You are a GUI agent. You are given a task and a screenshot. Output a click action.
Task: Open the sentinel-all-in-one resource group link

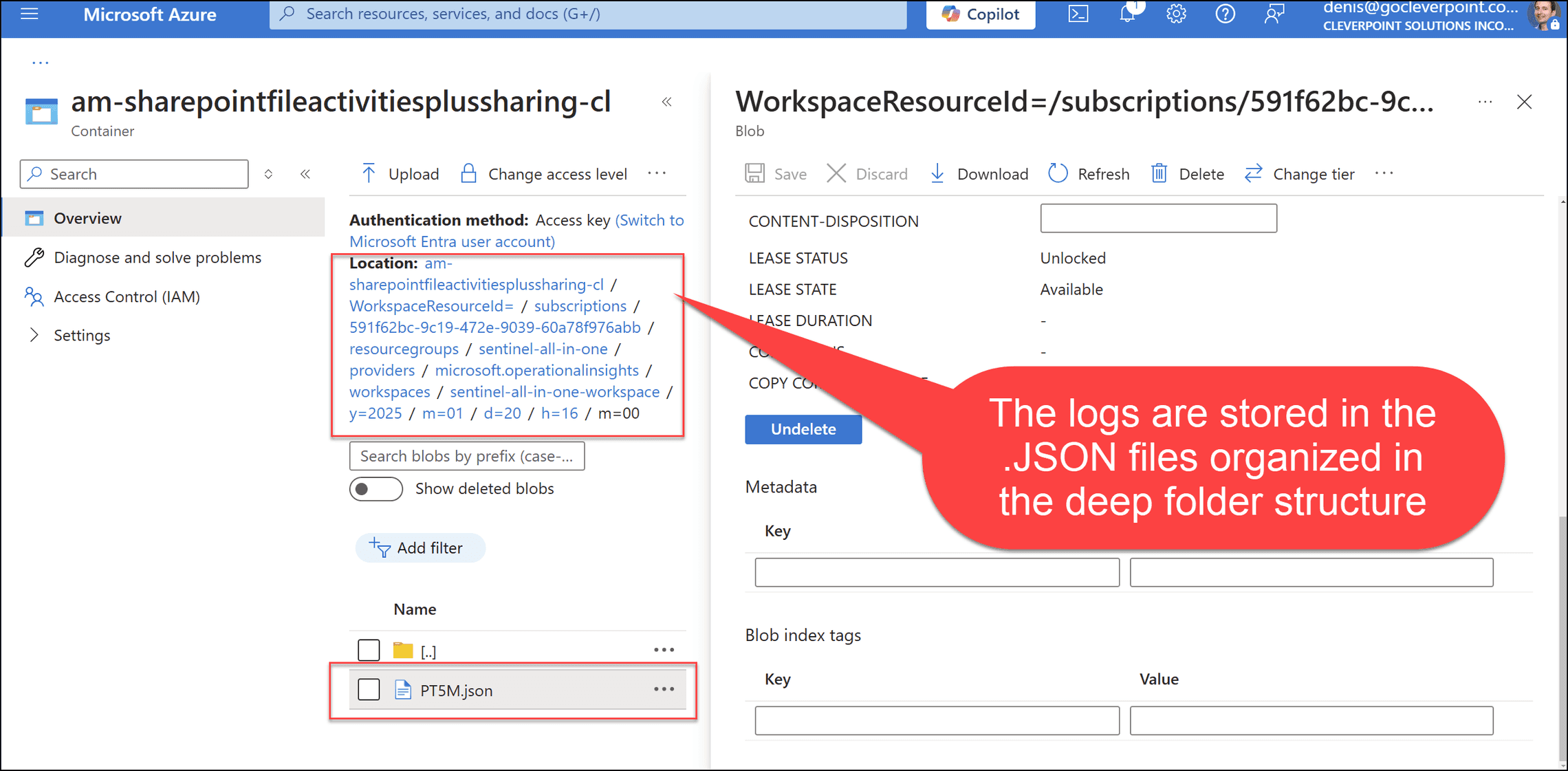(x=543, y=349)
